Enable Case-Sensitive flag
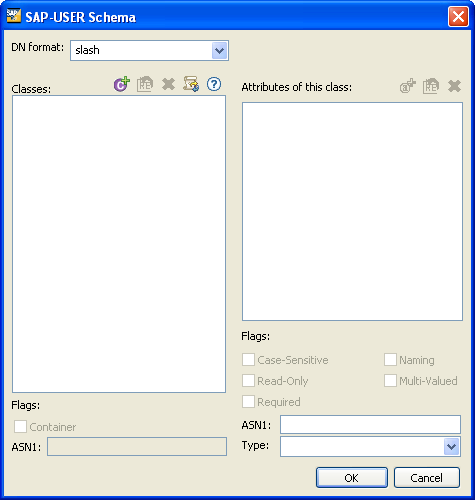 [x=248, y=360]
